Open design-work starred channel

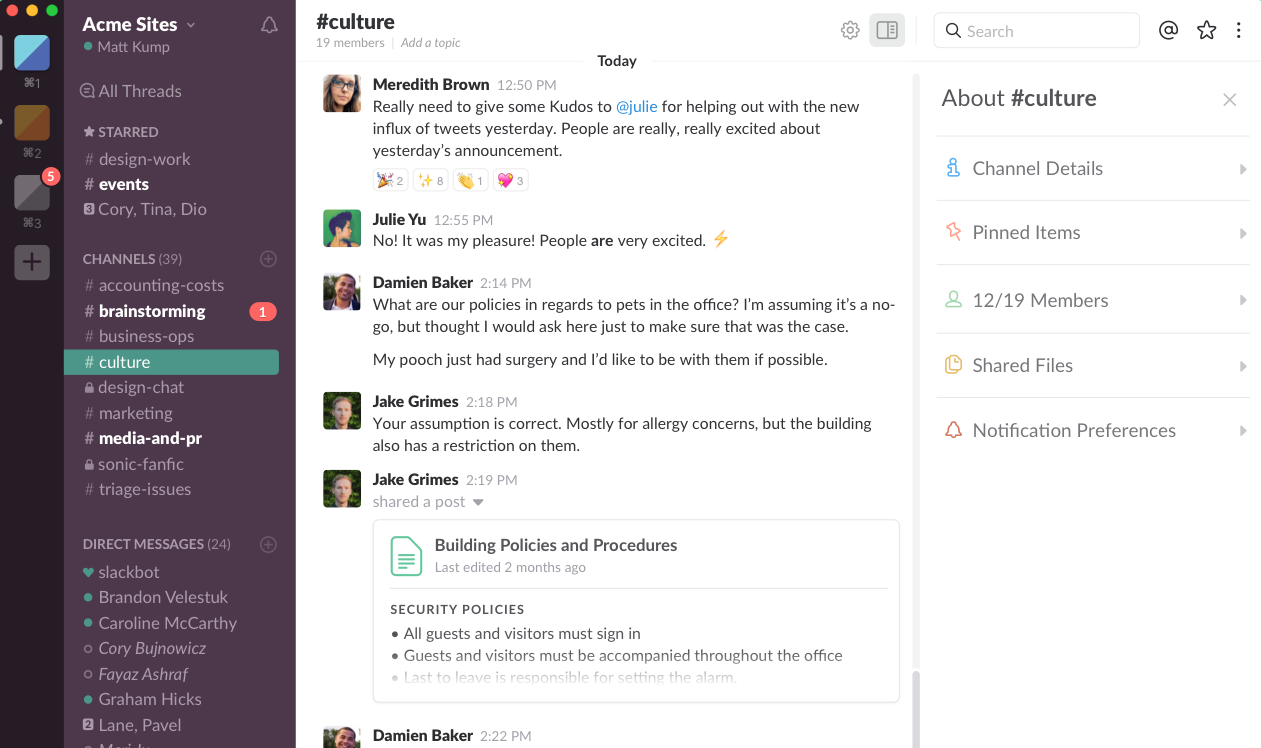[137, 159]
